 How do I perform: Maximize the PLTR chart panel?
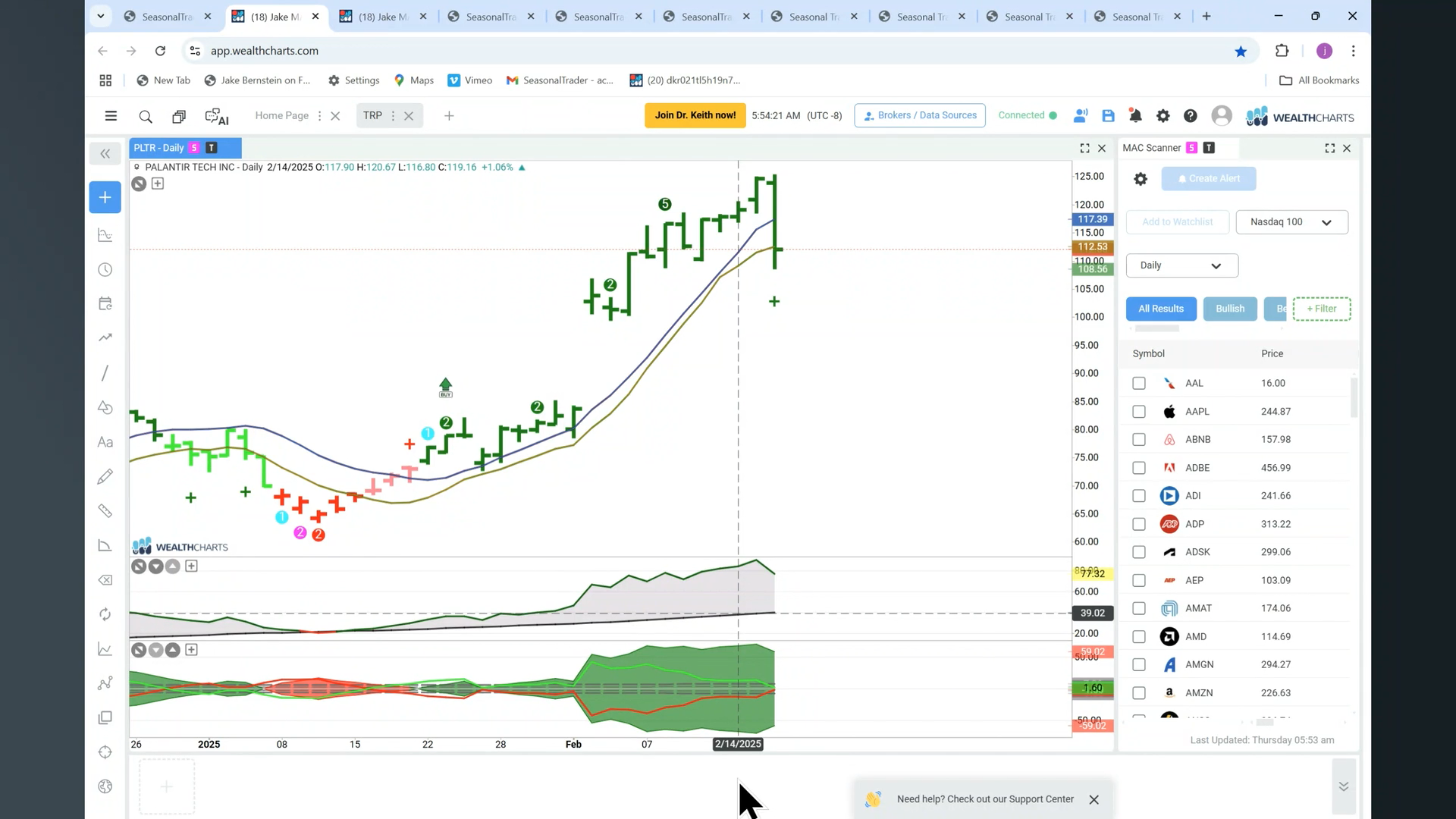[x=1084, y=149]
